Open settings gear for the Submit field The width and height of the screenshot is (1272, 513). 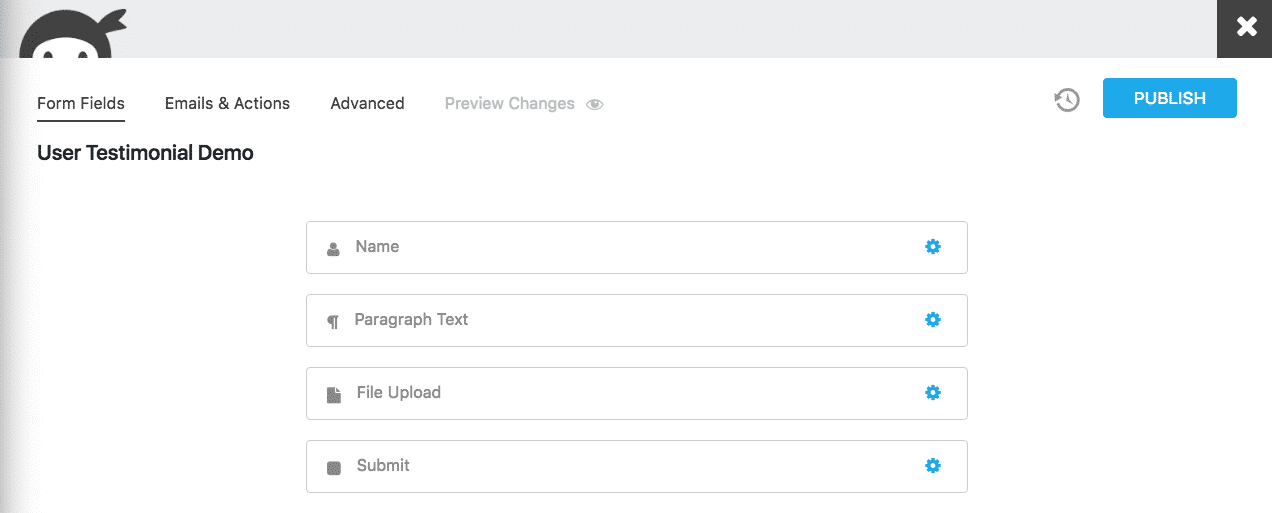pos(933,466)
